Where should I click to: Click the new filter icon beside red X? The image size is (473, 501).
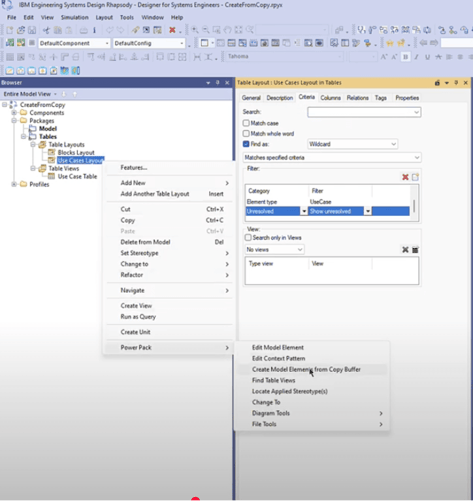(415, 177)
